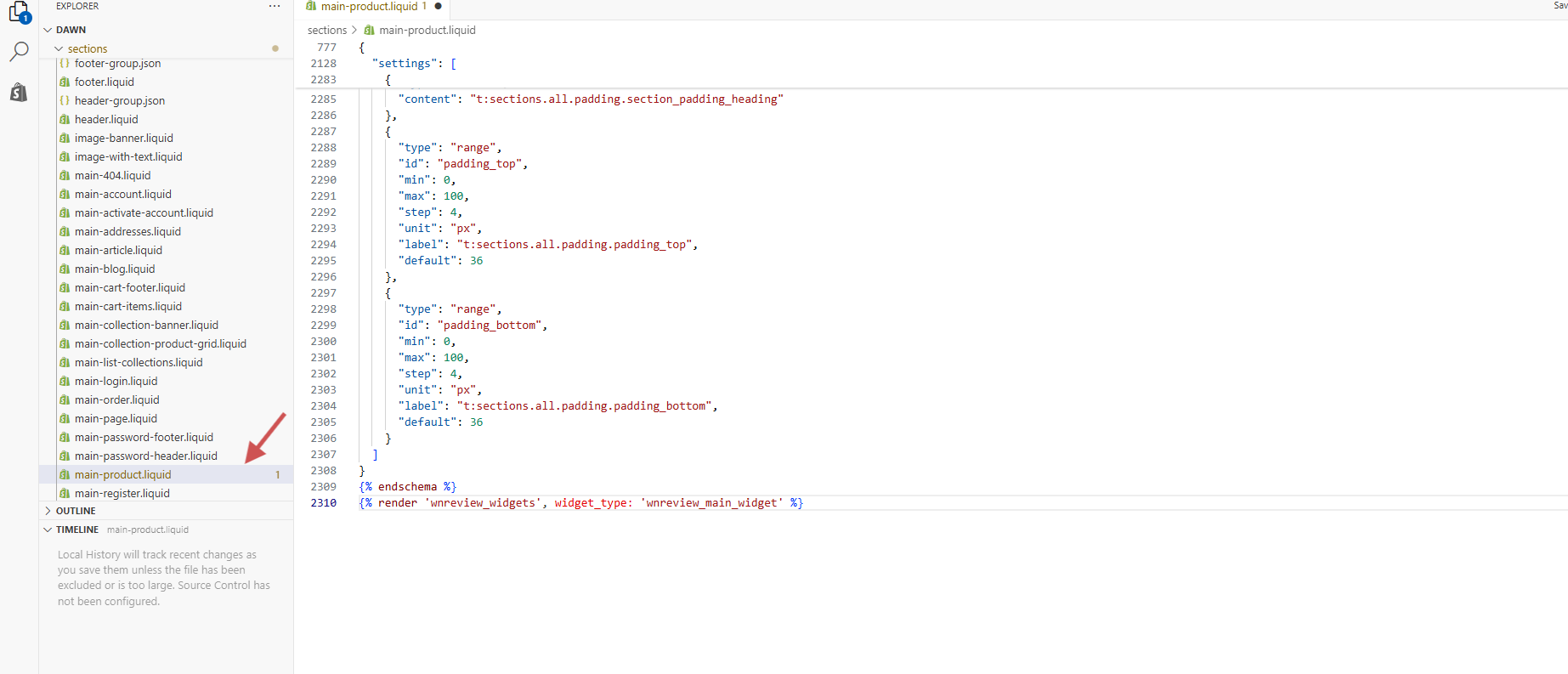Open main-register.liquid from the file tree
1568x674 pixels.
pos(122,494)
